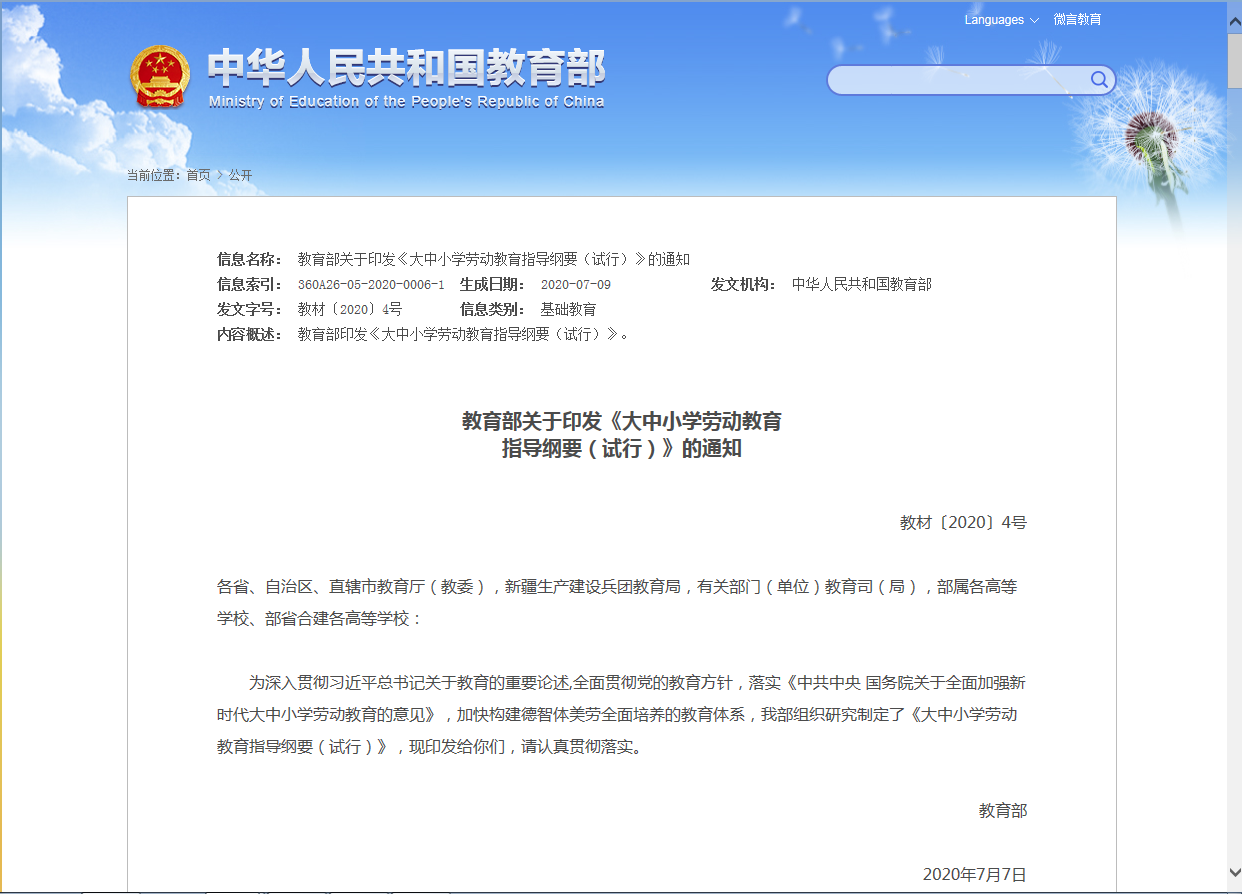The width and height of the screenshot is (1242, 894).
Task: Click the 信息类别 label
Action: pos(493,310)
